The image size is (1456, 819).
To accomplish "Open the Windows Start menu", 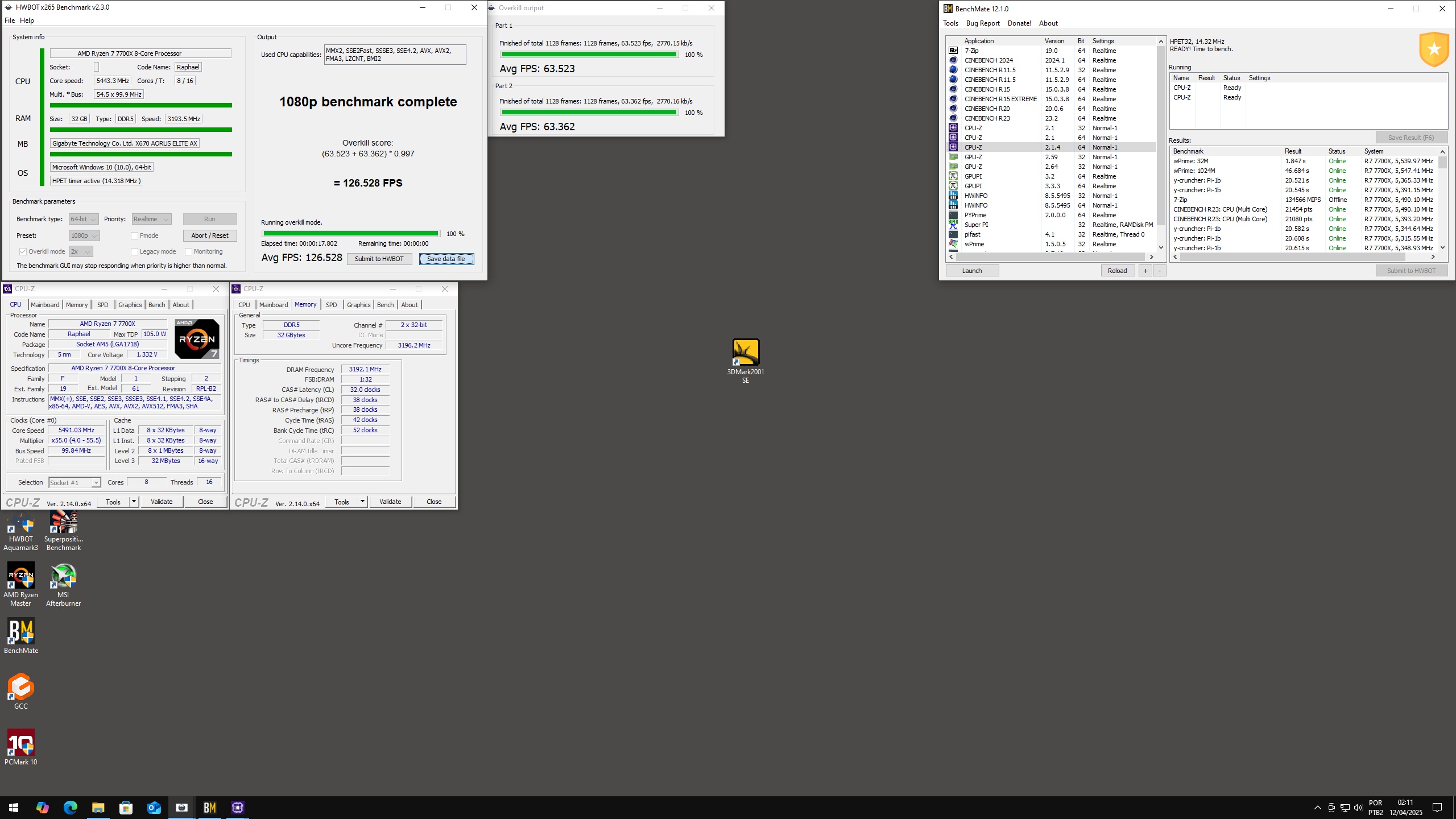I will [x=14, y=808].
